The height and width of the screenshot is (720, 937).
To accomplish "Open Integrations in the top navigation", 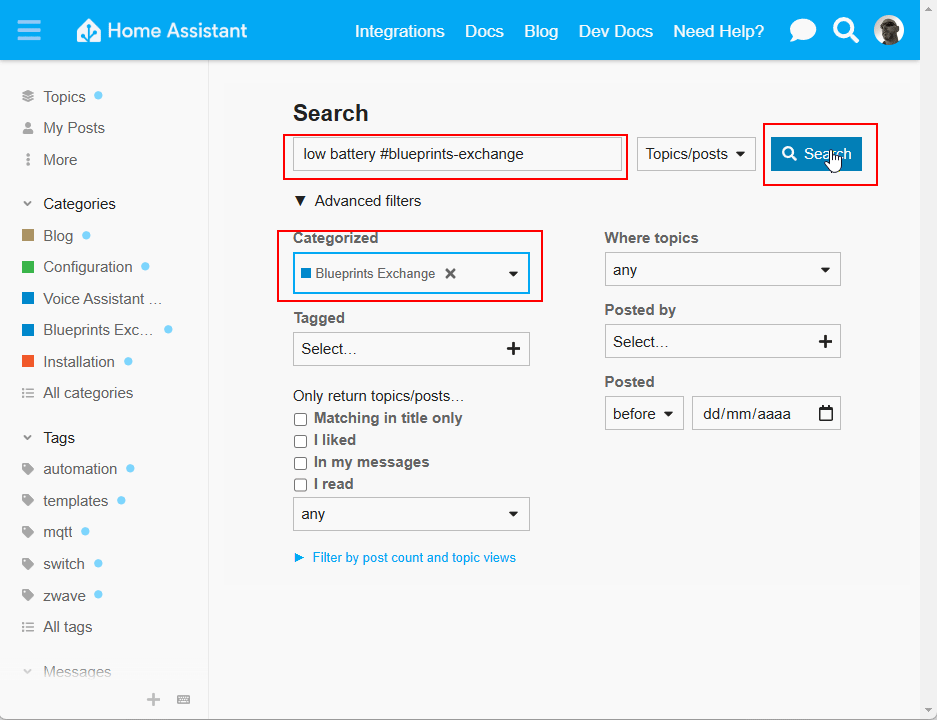I will pos(399,31).
